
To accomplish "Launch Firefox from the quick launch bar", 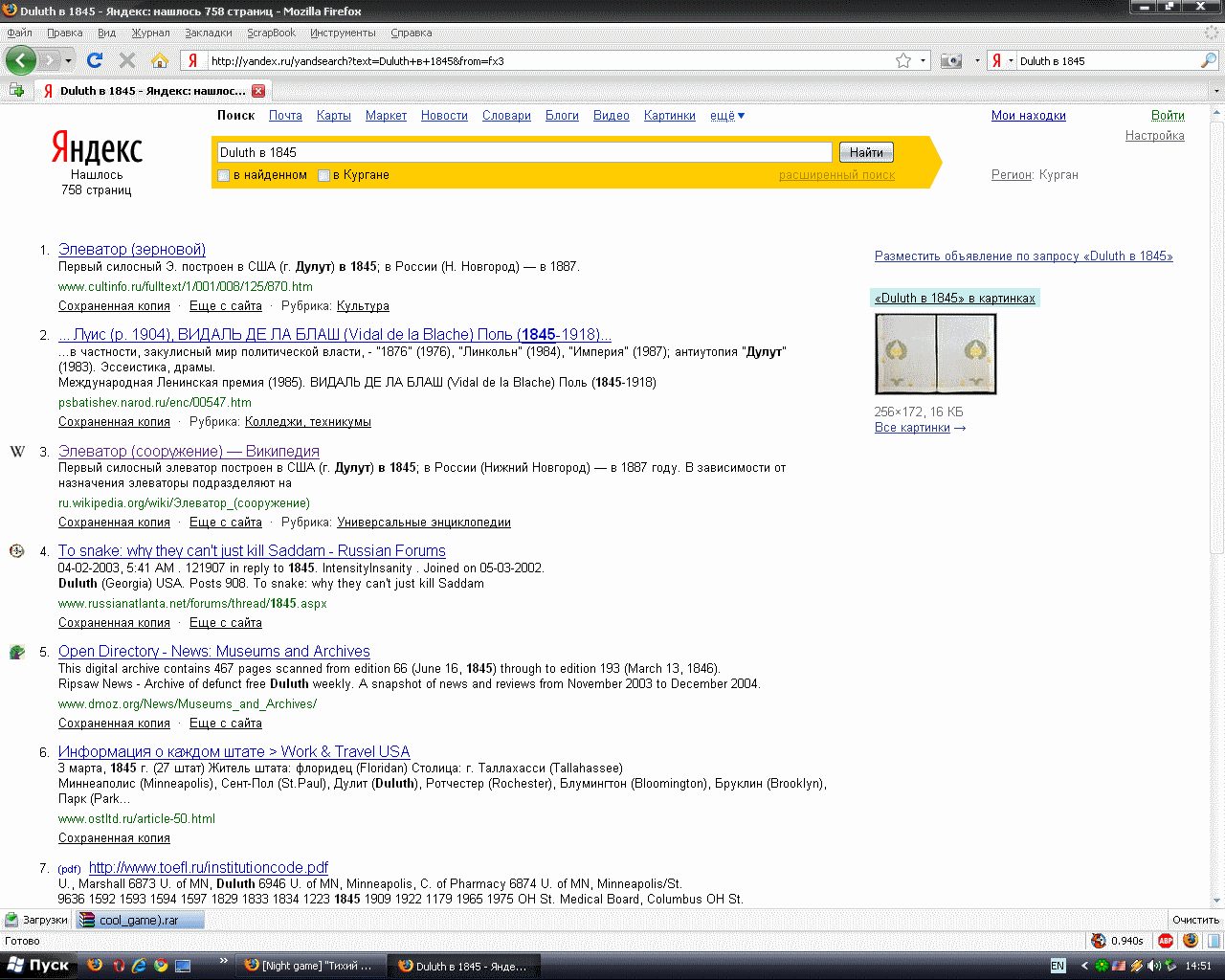I will pyautogui.click(x=95, y=966).
